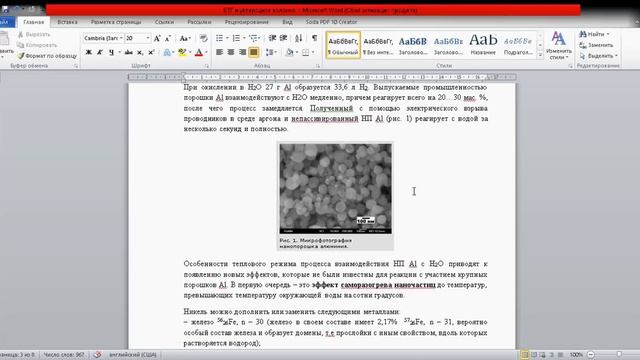Open Главная ribbon tab
640x360 pixels.
(33, 22)
